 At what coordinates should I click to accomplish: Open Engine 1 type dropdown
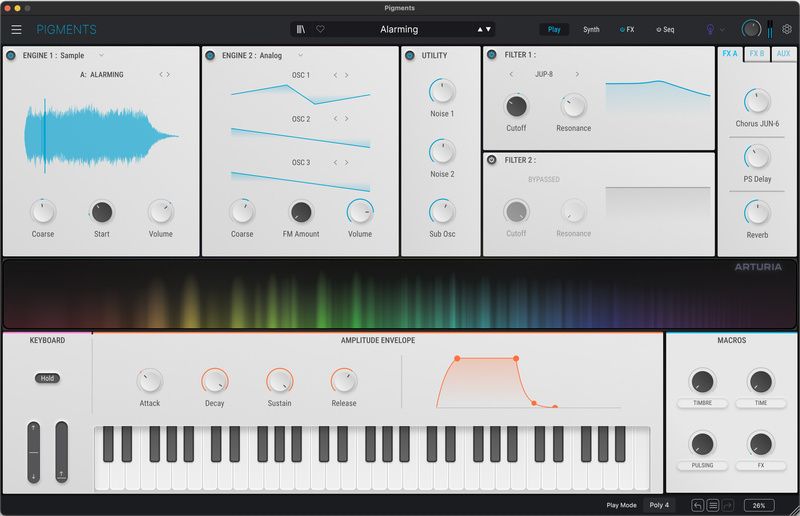click(102, 55)
